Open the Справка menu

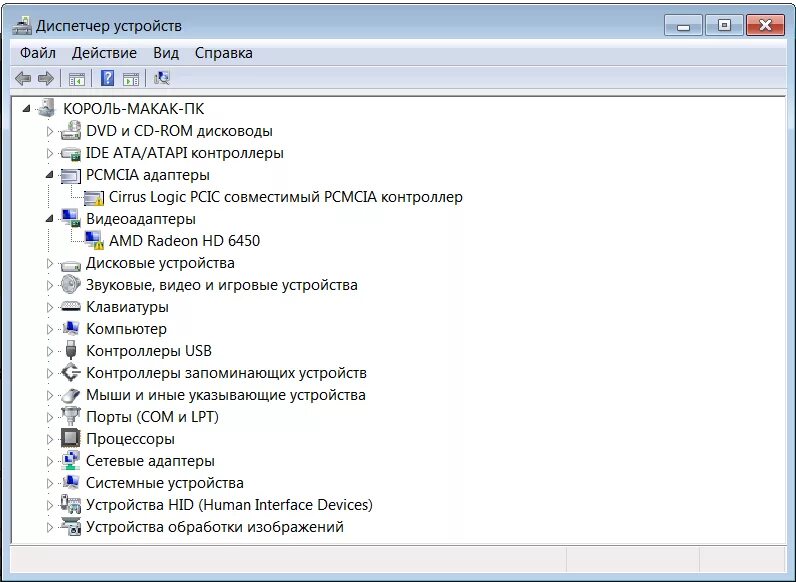(223, 53)
